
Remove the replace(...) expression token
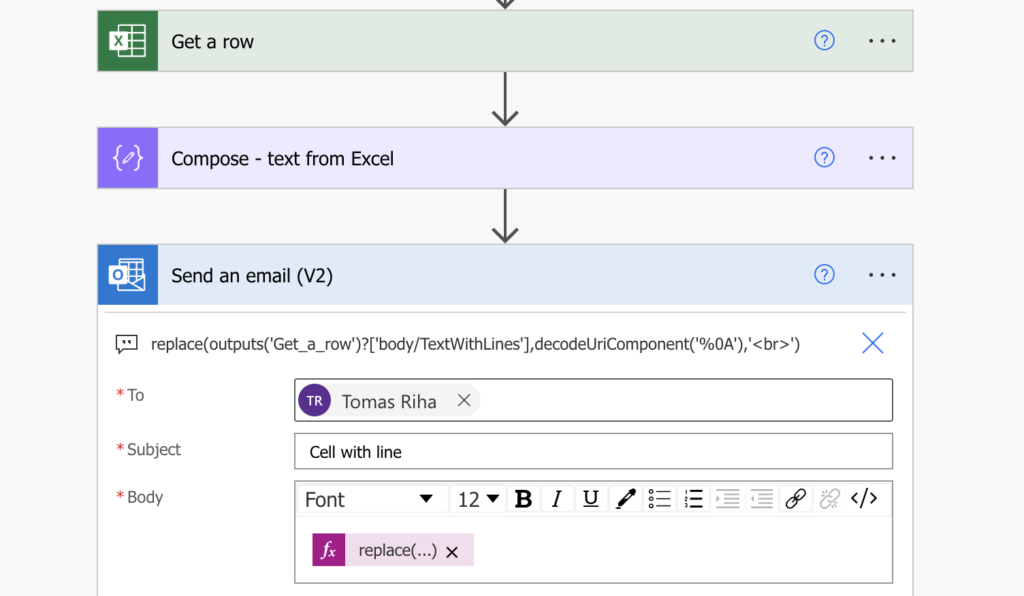coord(452,552)
